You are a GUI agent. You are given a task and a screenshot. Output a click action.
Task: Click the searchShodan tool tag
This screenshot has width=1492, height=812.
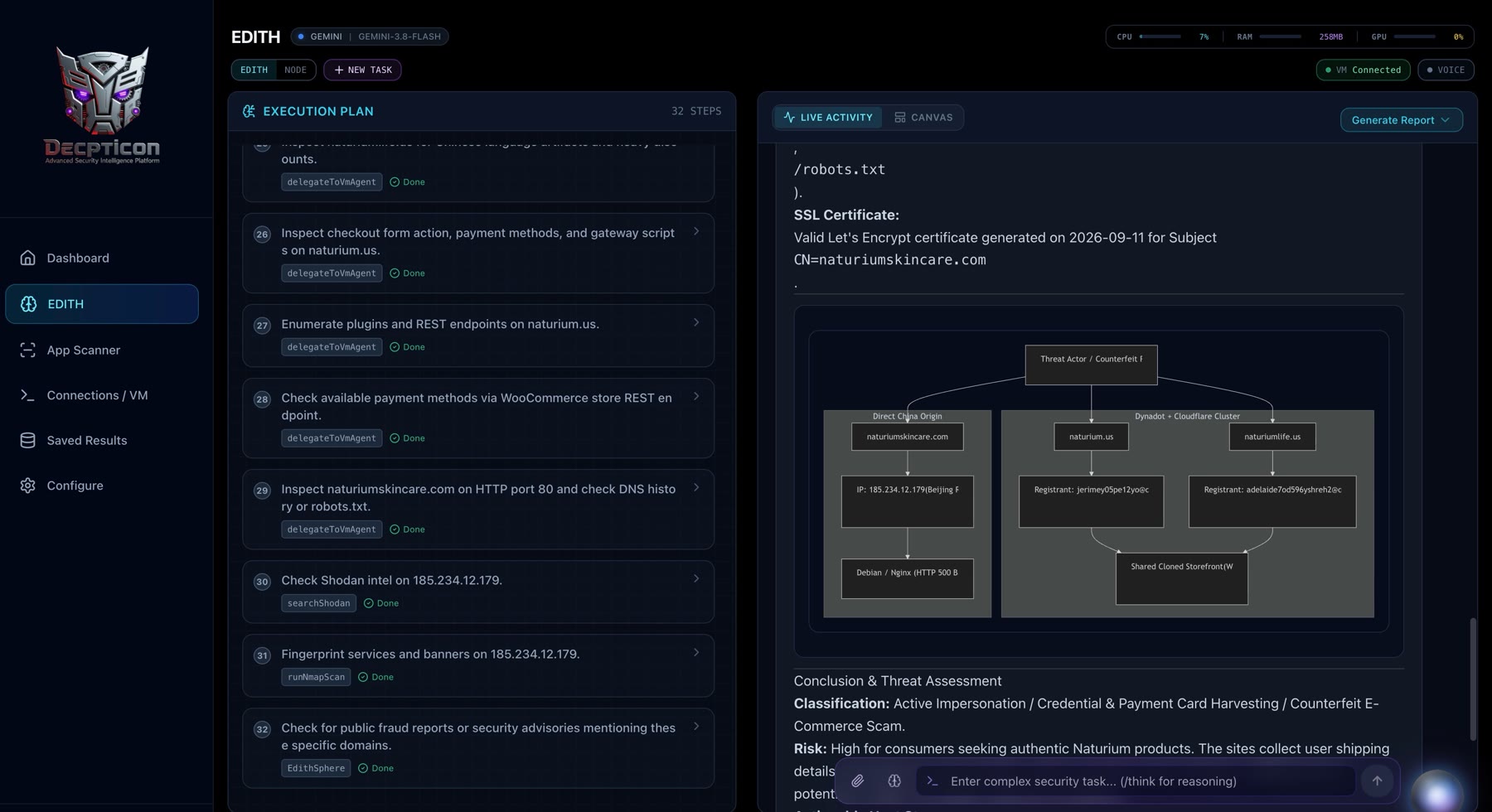(x=318, y=603)
